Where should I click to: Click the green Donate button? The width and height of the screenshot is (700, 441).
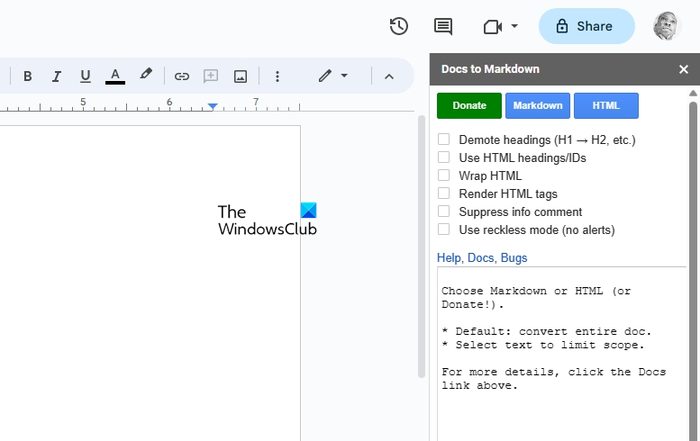tap(469, 106)
